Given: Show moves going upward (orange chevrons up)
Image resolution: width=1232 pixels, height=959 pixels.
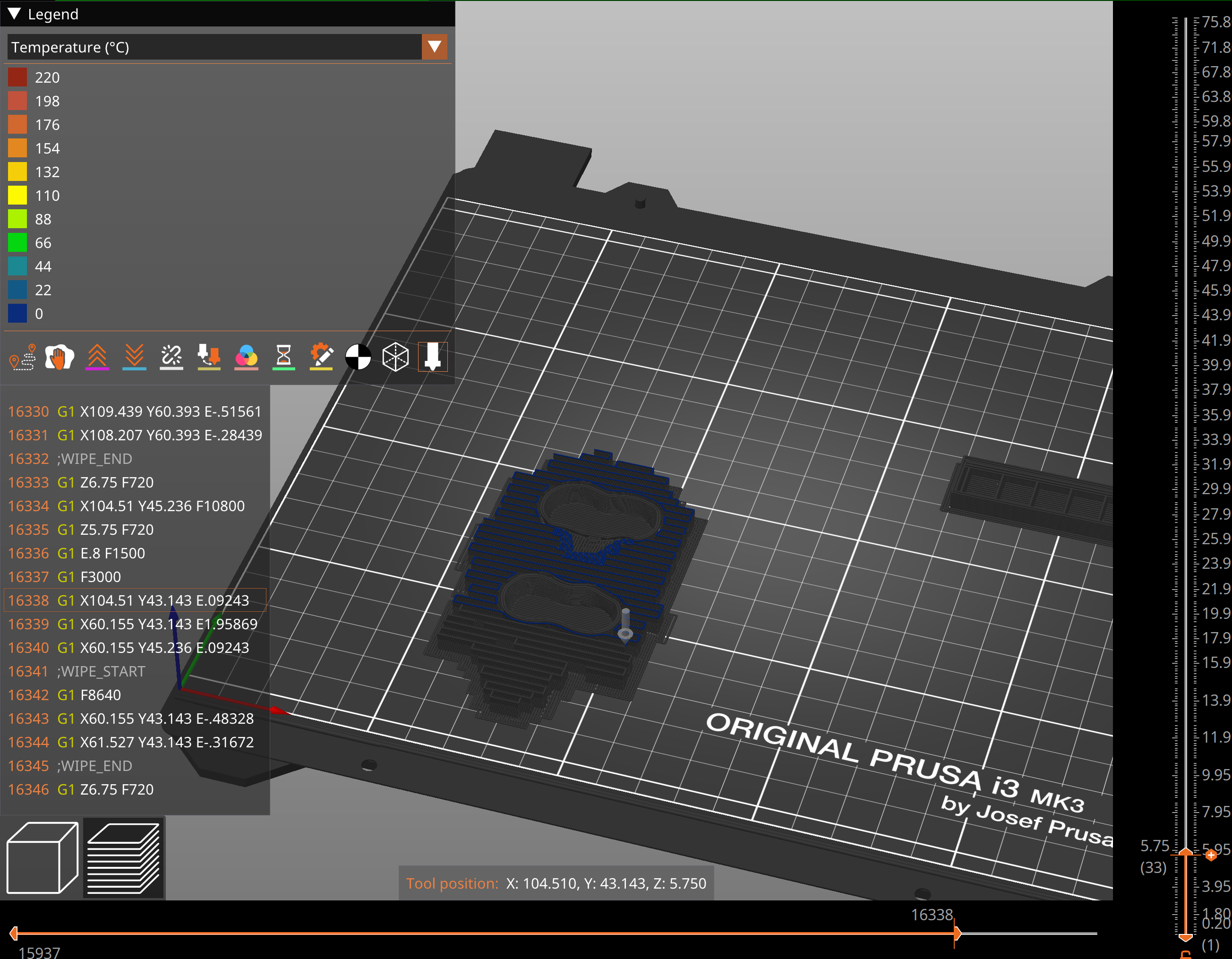Looking at the screenshot, I should coord(96,357).
